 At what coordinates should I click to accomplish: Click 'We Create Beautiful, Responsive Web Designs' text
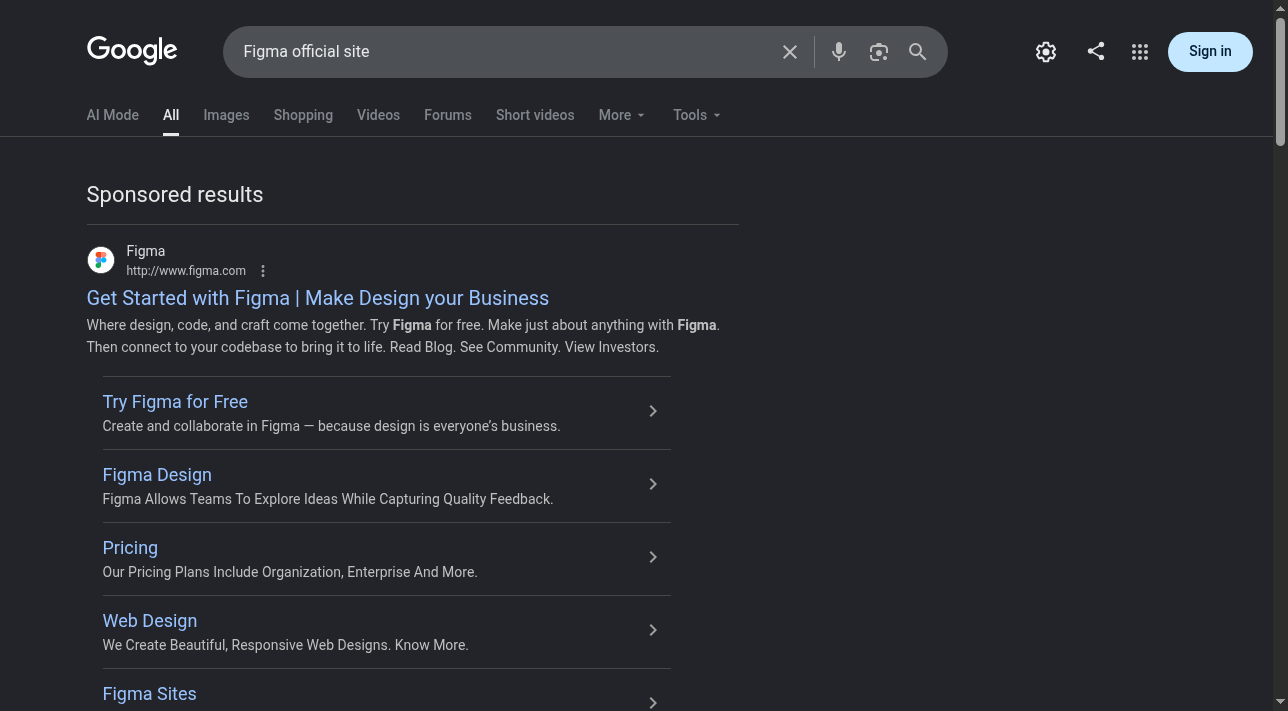285,645
